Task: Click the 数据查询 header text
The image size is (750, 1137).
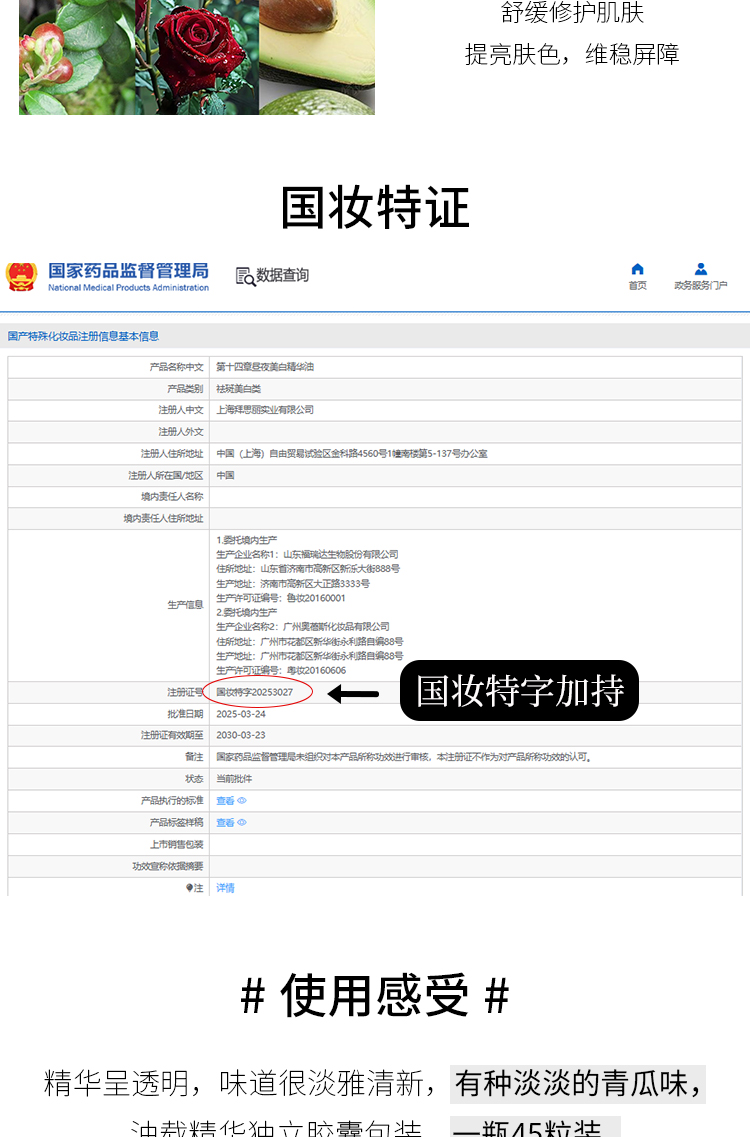Action: coord(283,276)
